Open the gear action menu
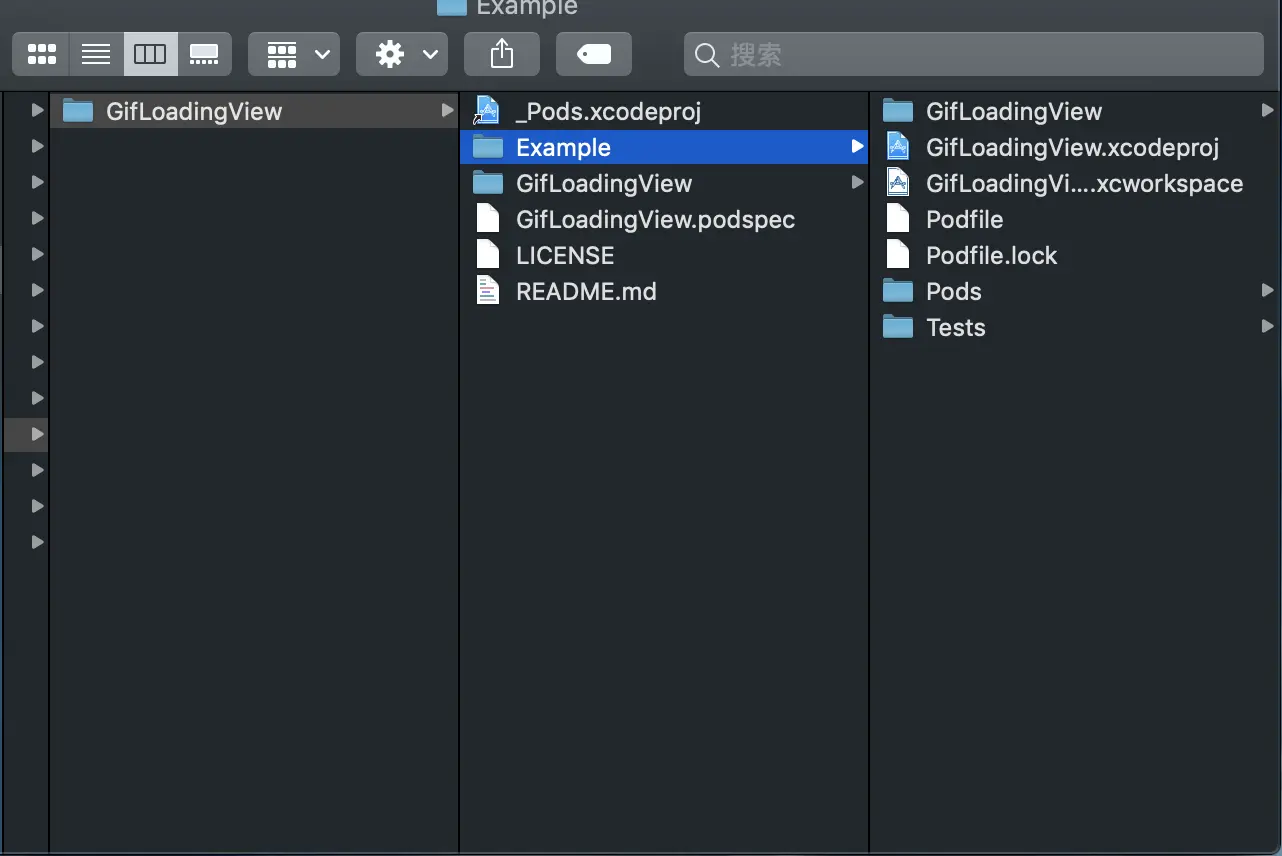 (402, 54)
